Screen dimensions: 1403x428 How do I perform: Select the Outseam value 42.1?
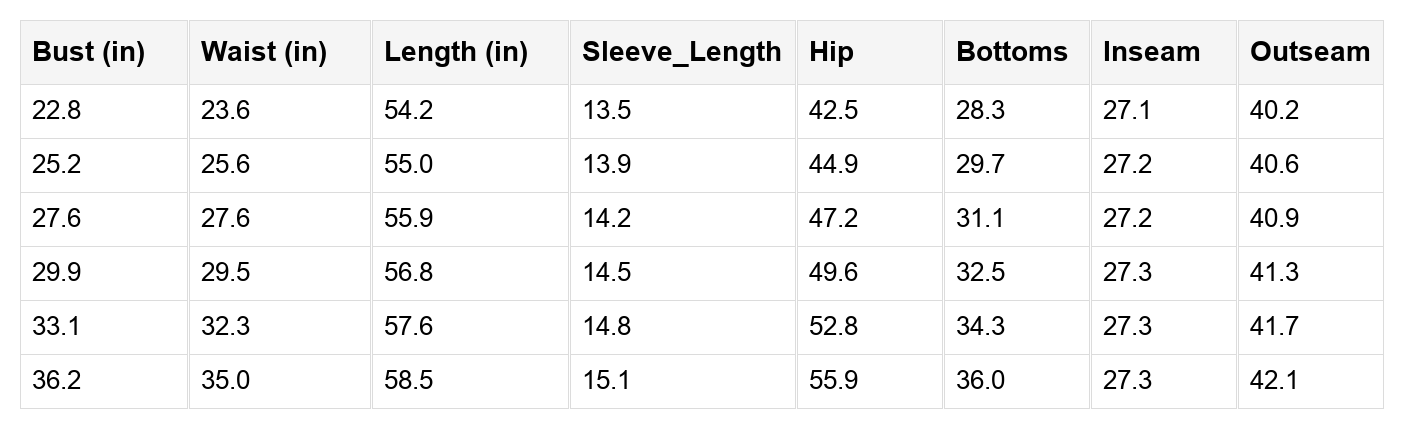click(x=1274, y=381)
